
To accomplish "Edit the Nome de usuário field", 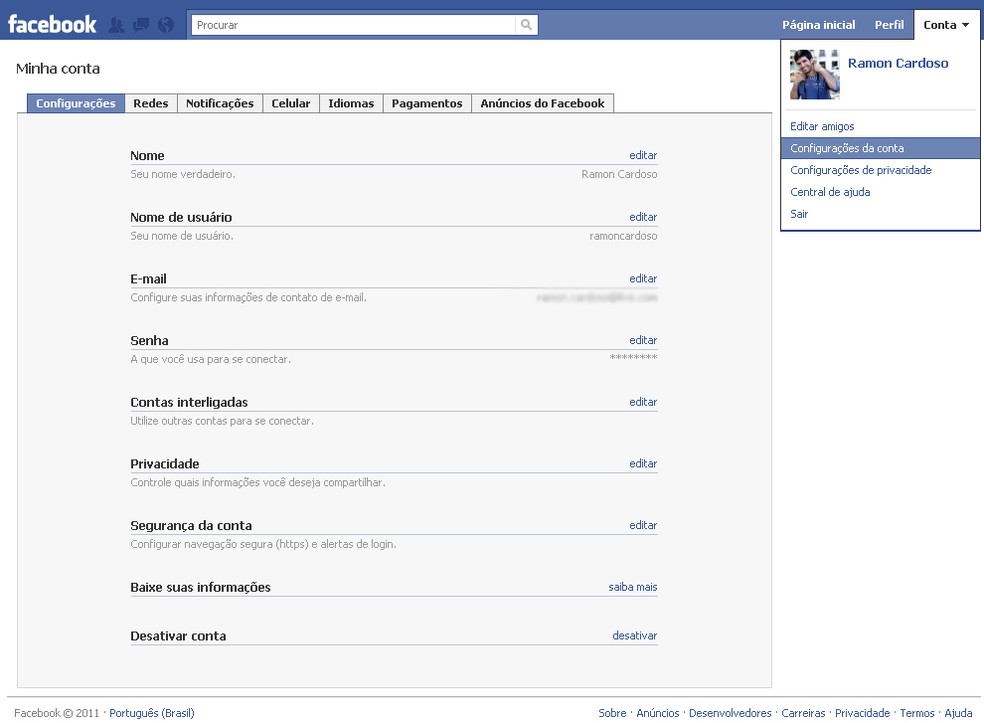I will [643, 216].
